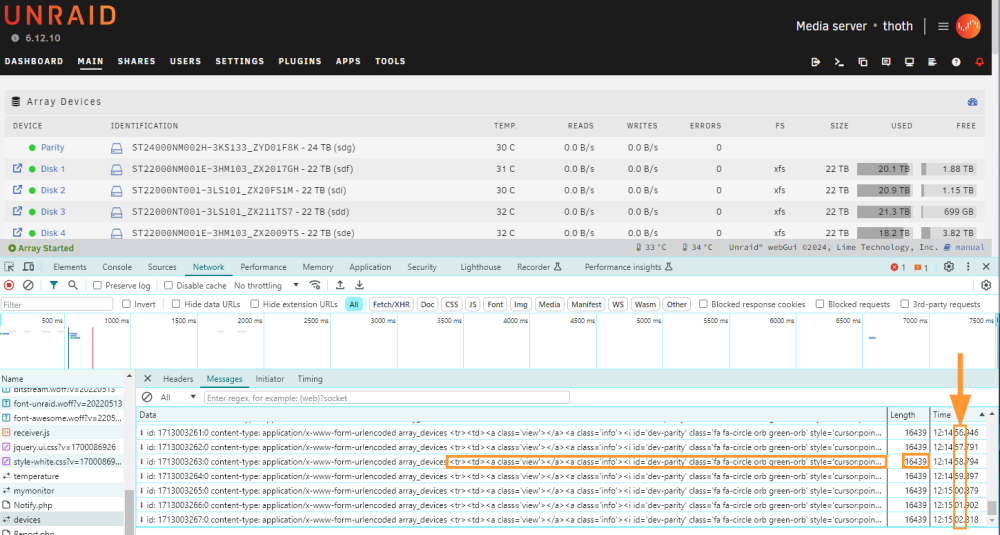Open the No throttling dropdown
Screen dimensions: 1000x535
[x=266, y=285]
